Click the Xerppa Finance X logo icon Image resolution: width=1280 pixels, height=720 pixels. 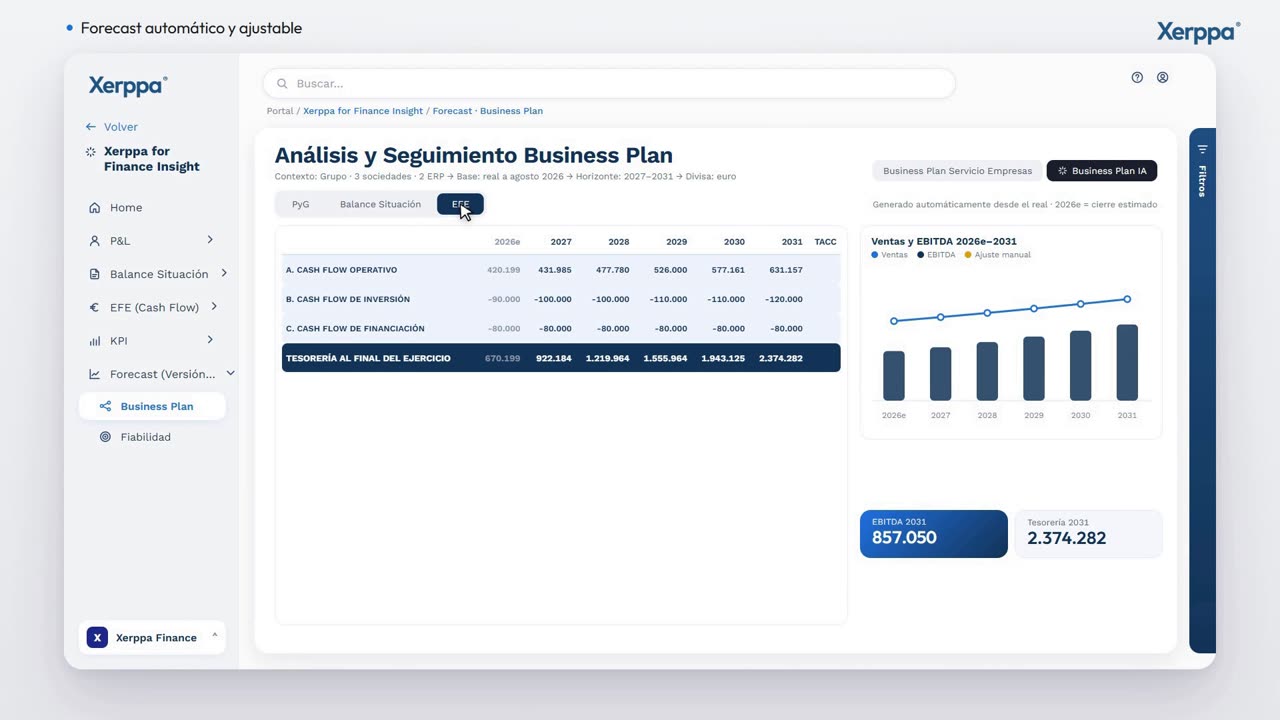[97, 638]
